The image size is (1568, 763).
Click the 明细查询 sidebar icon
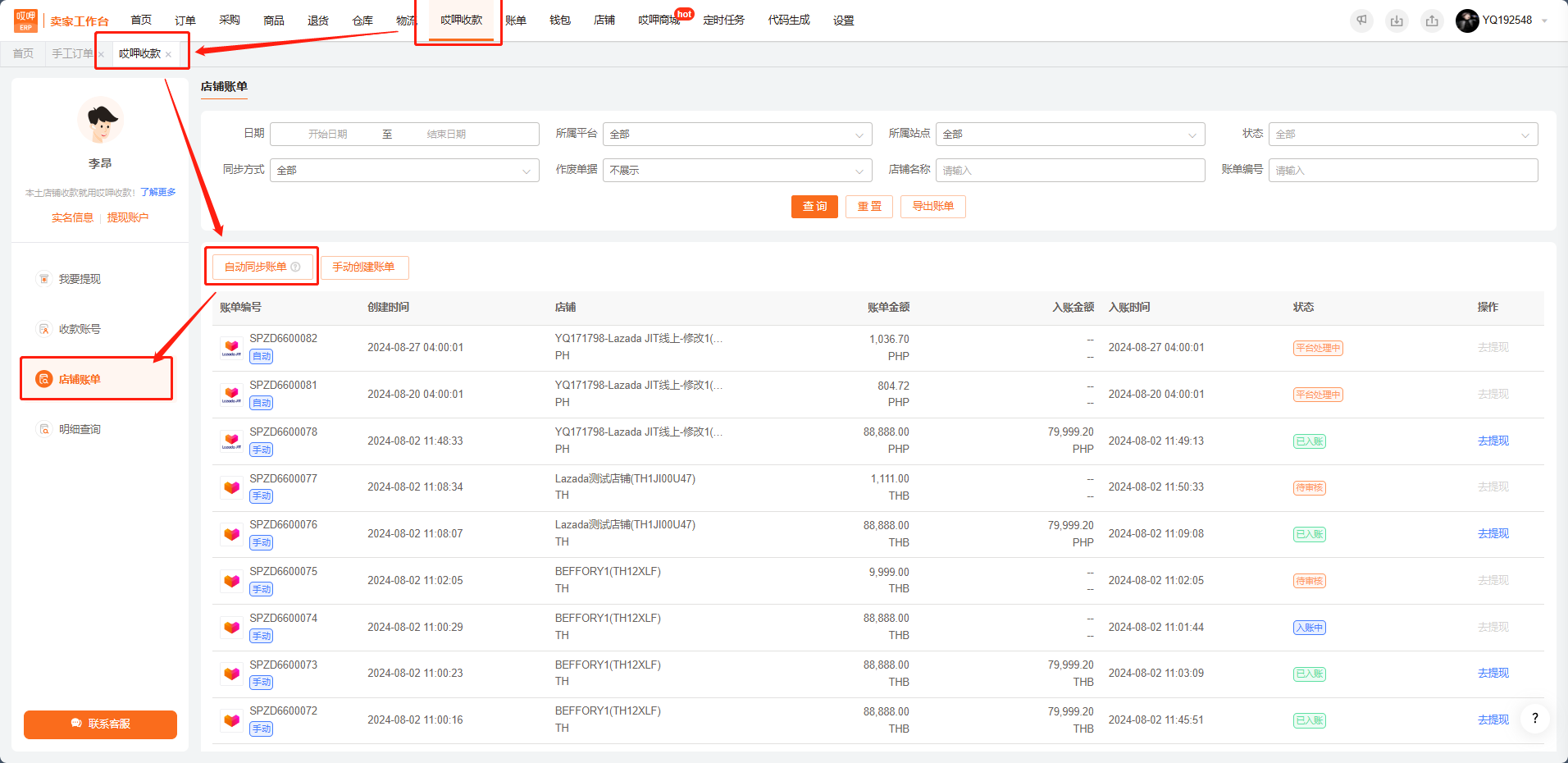click(44, 429)
